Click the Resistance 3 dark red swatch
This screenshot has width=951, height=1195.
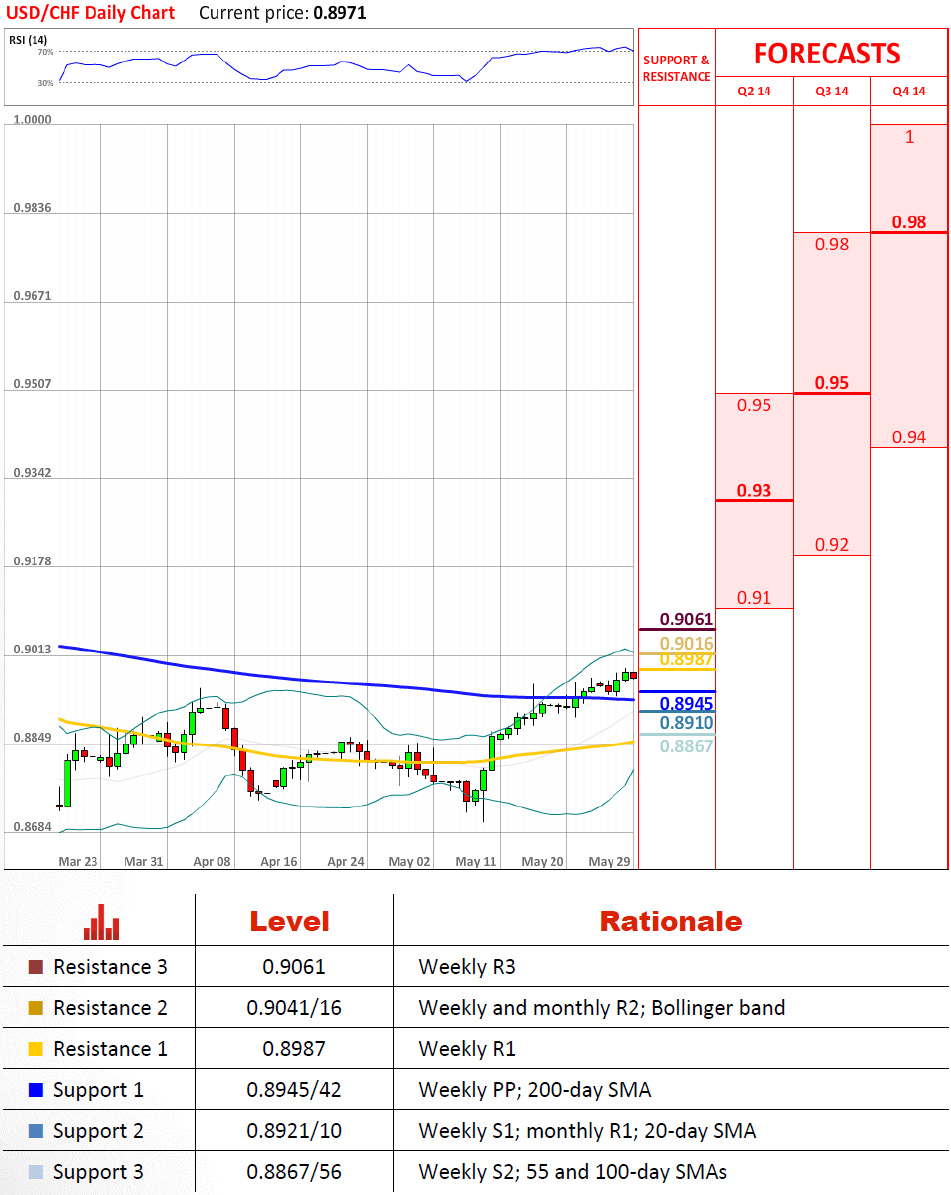(36, 967)
